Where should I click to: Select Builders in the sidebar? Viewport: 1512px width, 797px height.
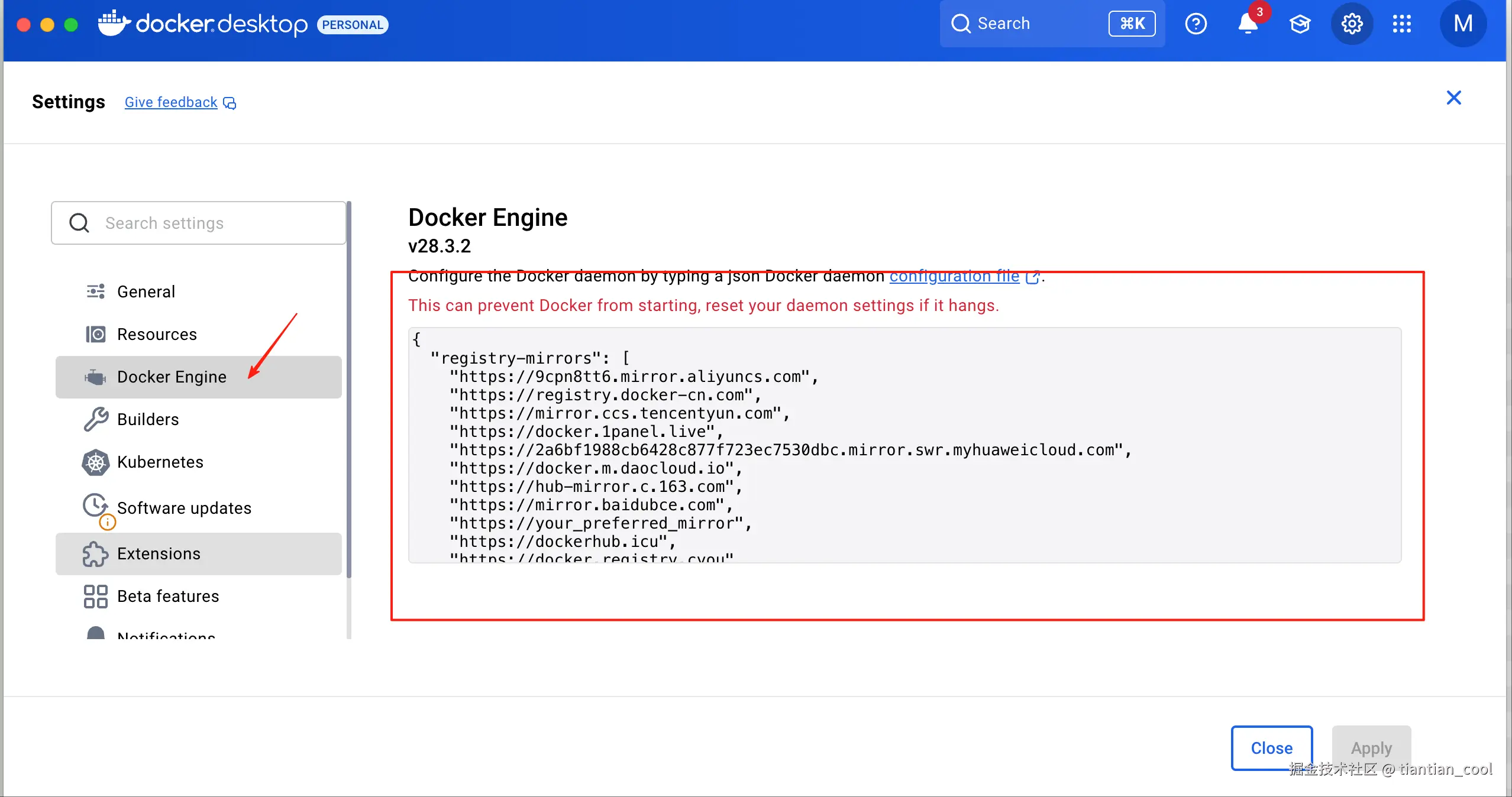[x=148, y=420]
